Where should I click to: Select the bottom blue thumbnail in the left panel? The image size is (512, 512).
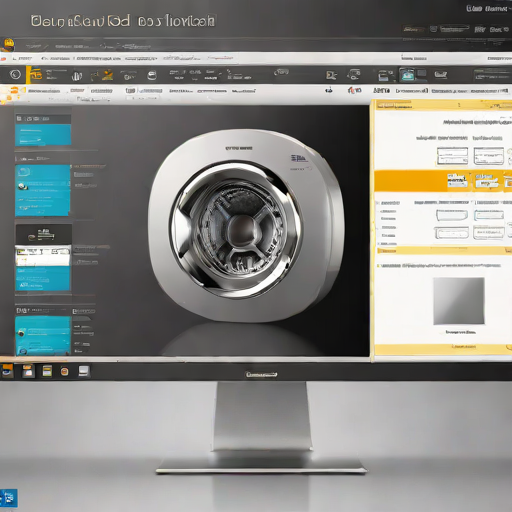click(43, 335)
